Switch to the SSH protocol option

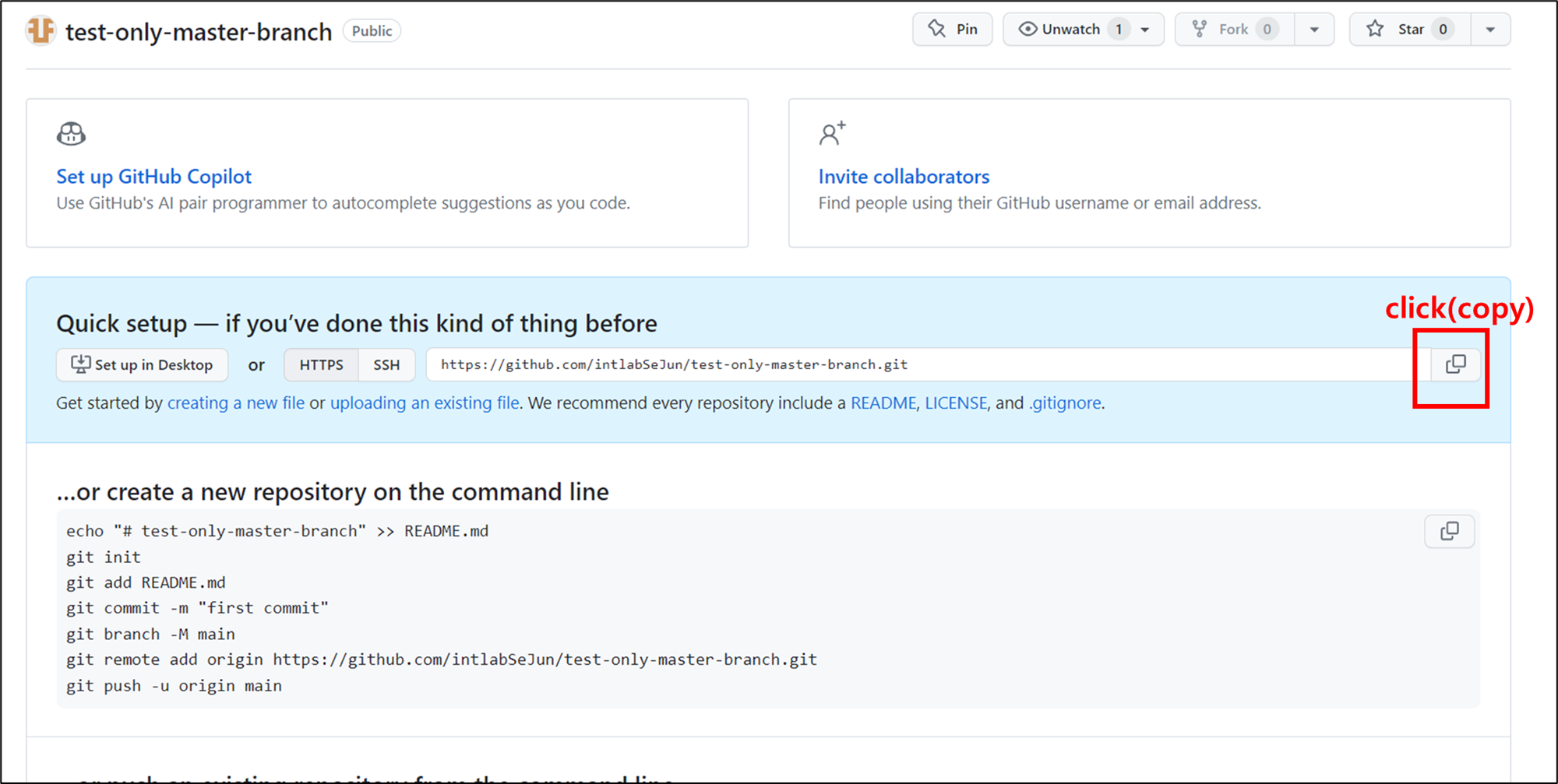tap(386, 364)
